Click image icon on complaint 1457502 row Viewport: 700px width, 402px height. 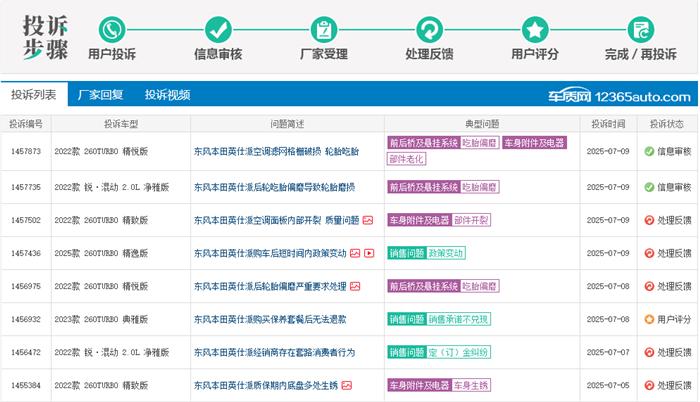(x=368, y=220)
